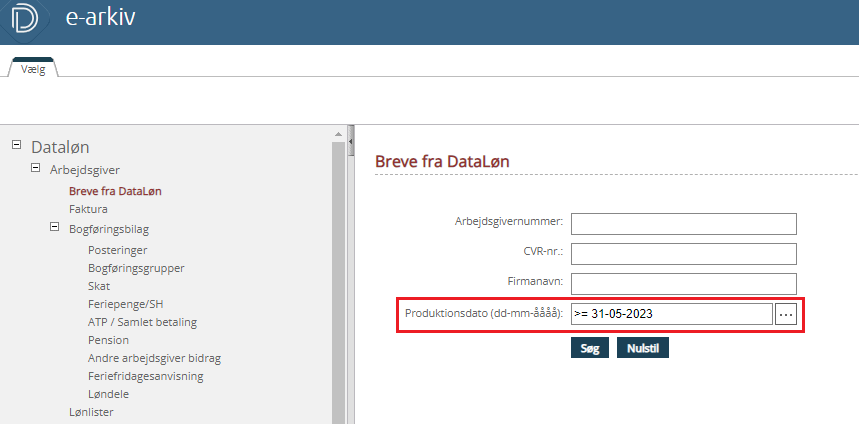This screenshot has height=425, width=859.
Task: Click the Breve fra DataLøn heading
Action: click(x=442, y=162)
